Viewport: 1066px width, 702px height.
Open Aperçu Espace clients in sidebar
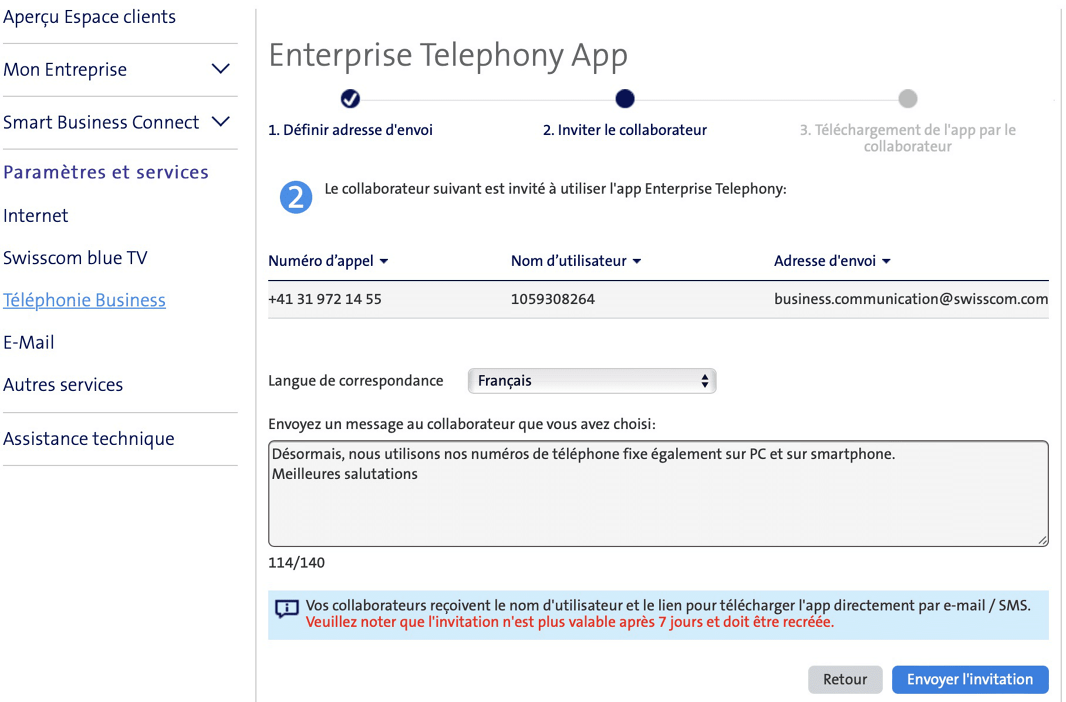90,17
